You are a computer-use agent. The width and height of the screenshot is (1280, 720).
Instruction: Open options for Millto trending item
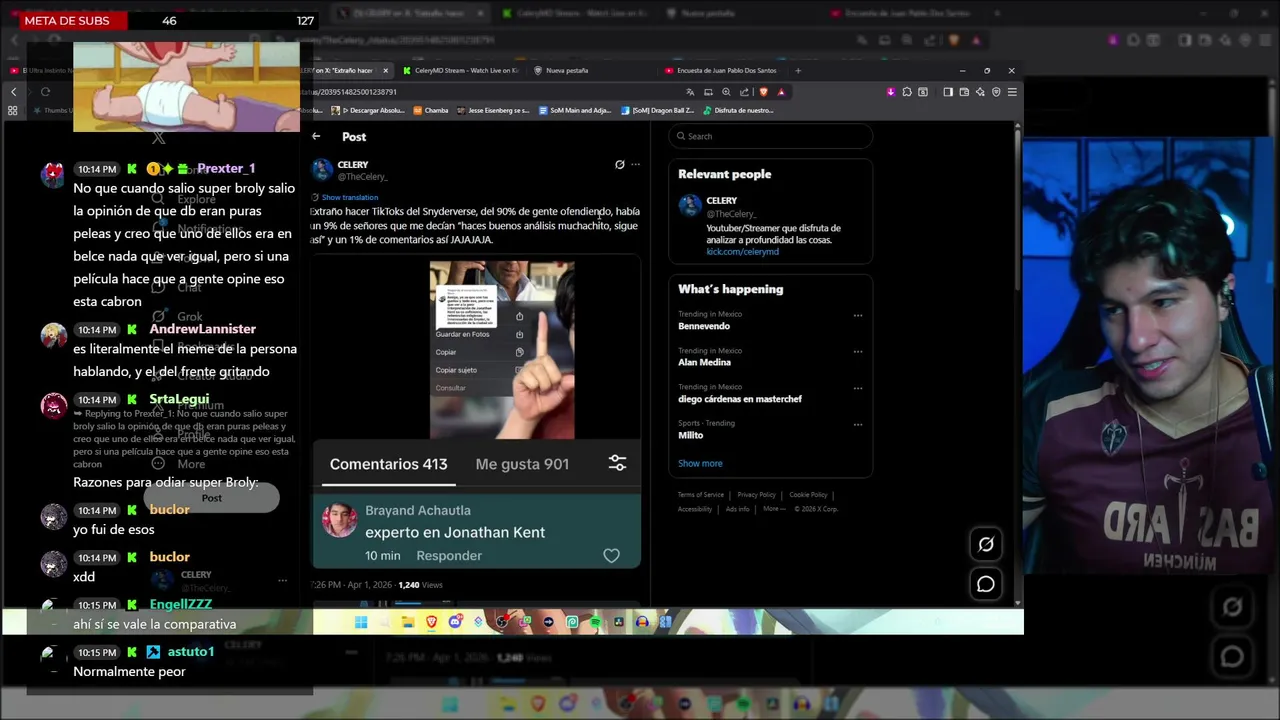[x=857, y=424]
